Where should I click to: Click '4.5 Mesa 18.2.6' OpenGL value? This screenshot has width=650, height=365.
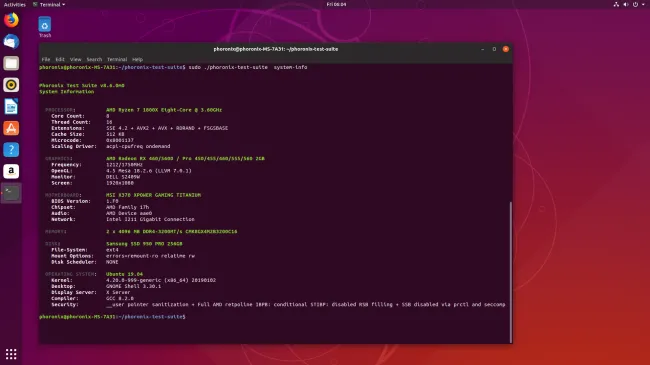pos(149,171)
